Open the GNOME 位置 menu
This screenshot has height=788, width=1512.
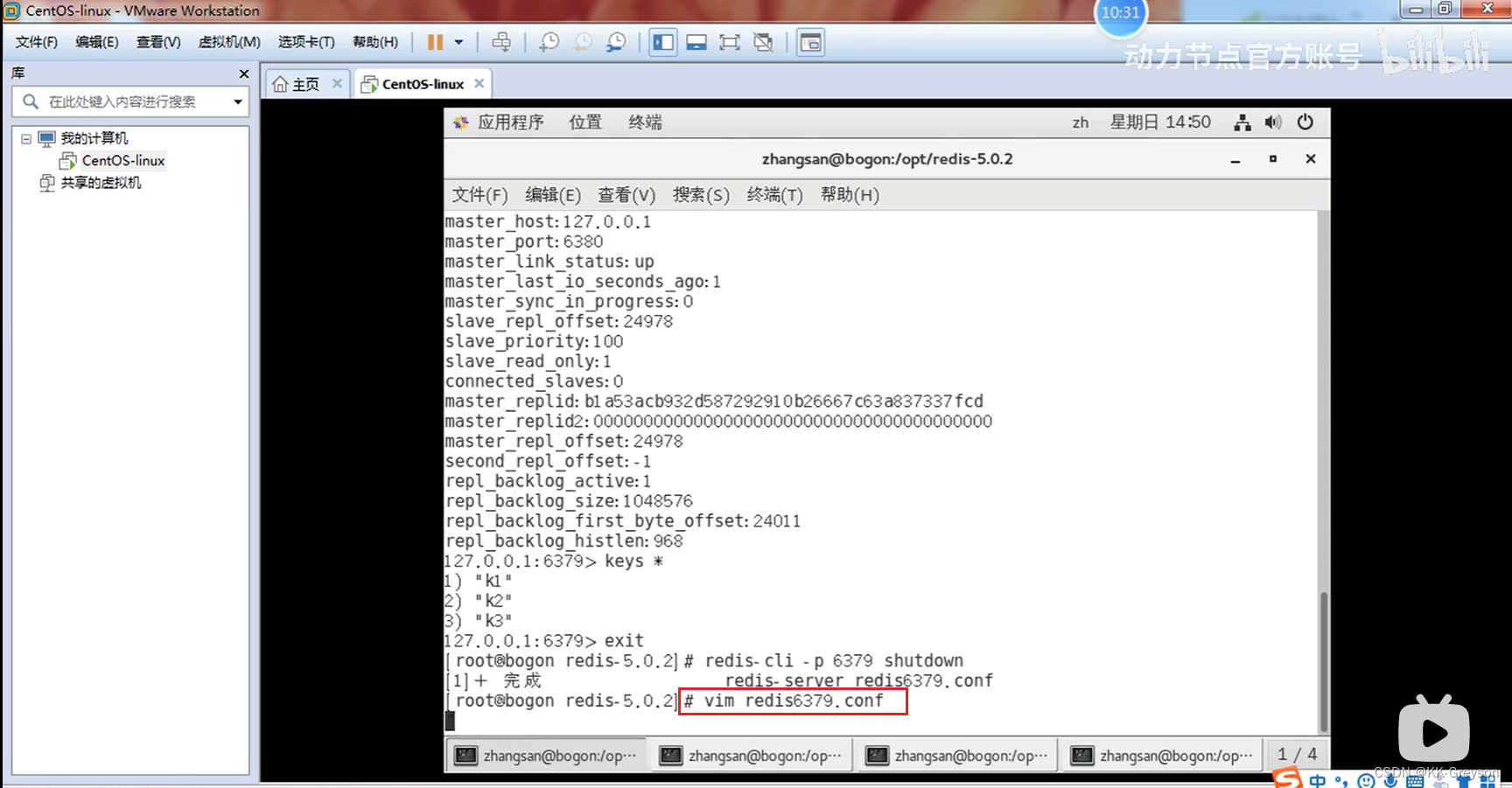585,122
